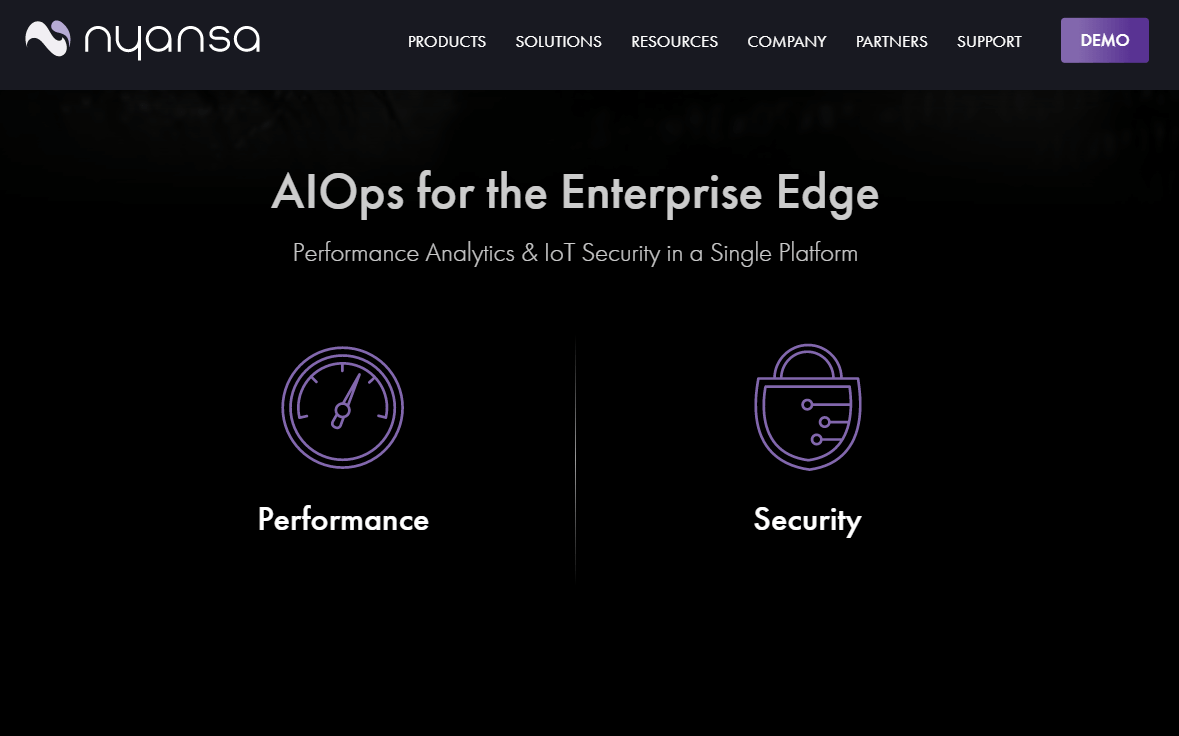The image size is (1179, 736).
Task: Click the vertical divider between Performance and Security
Action: [x=575, y=460]
